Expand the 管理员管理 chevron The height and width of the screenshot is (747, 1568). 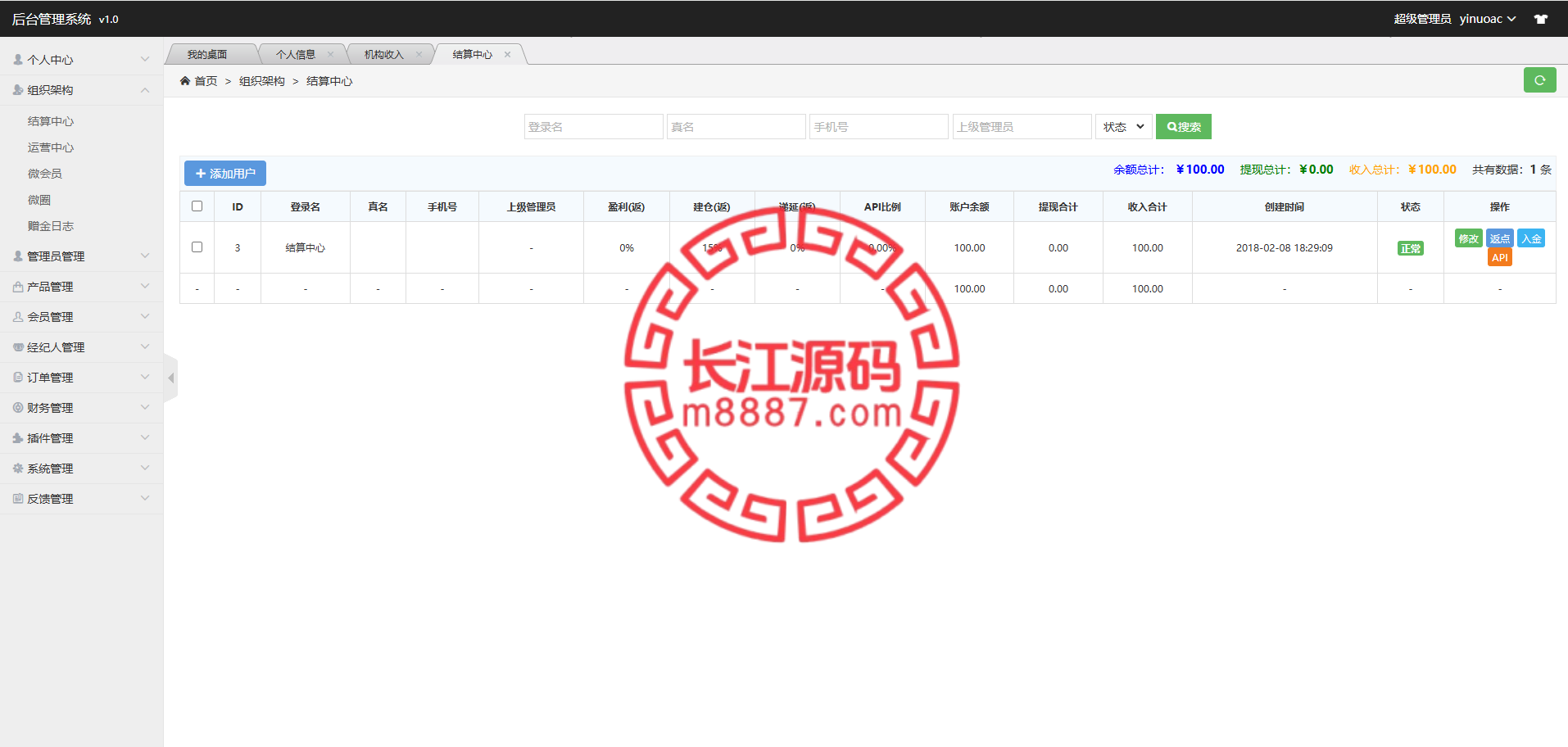click(x=145, y=256)
